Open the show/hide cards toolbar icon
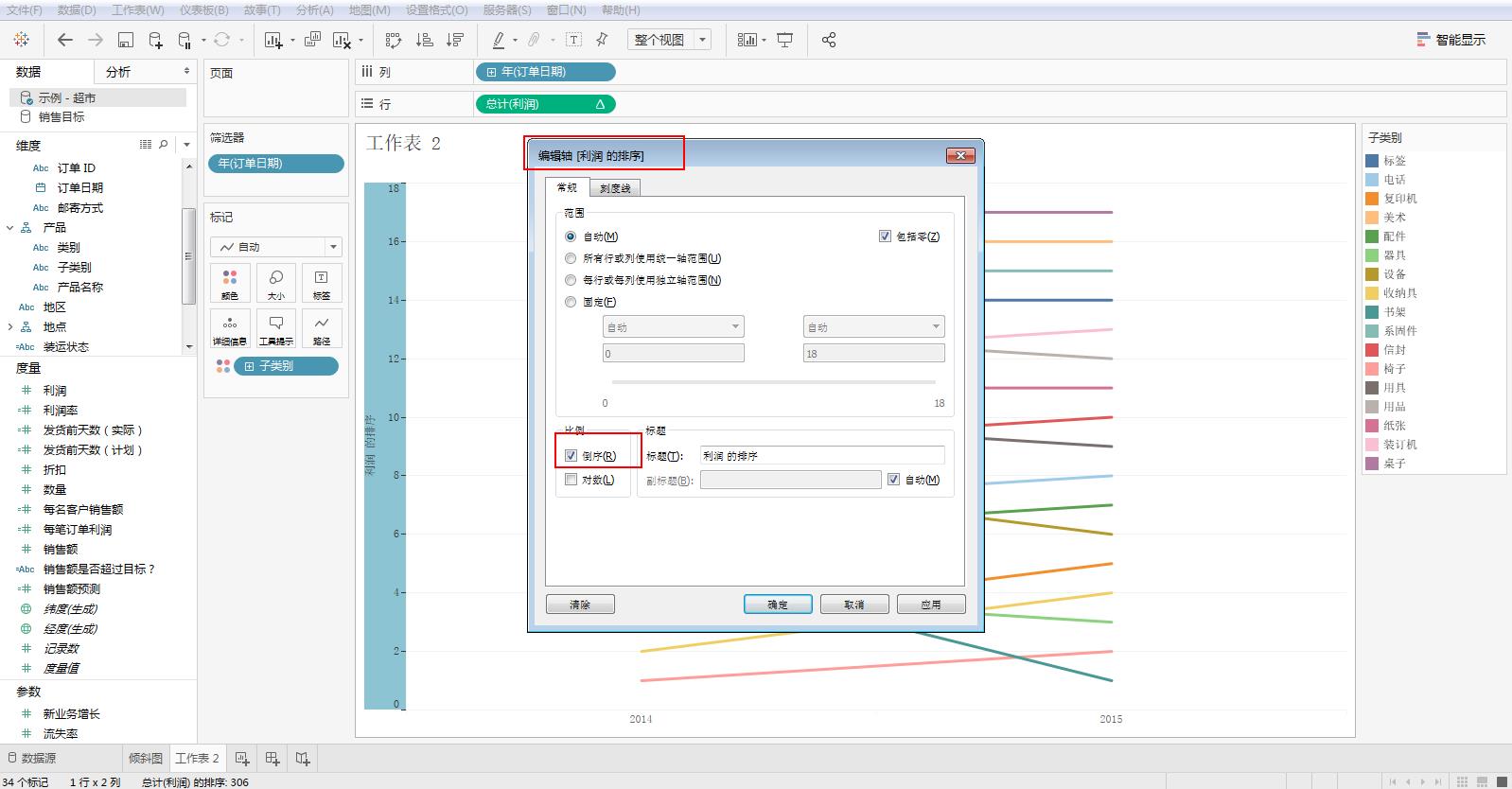 [747, 40]
